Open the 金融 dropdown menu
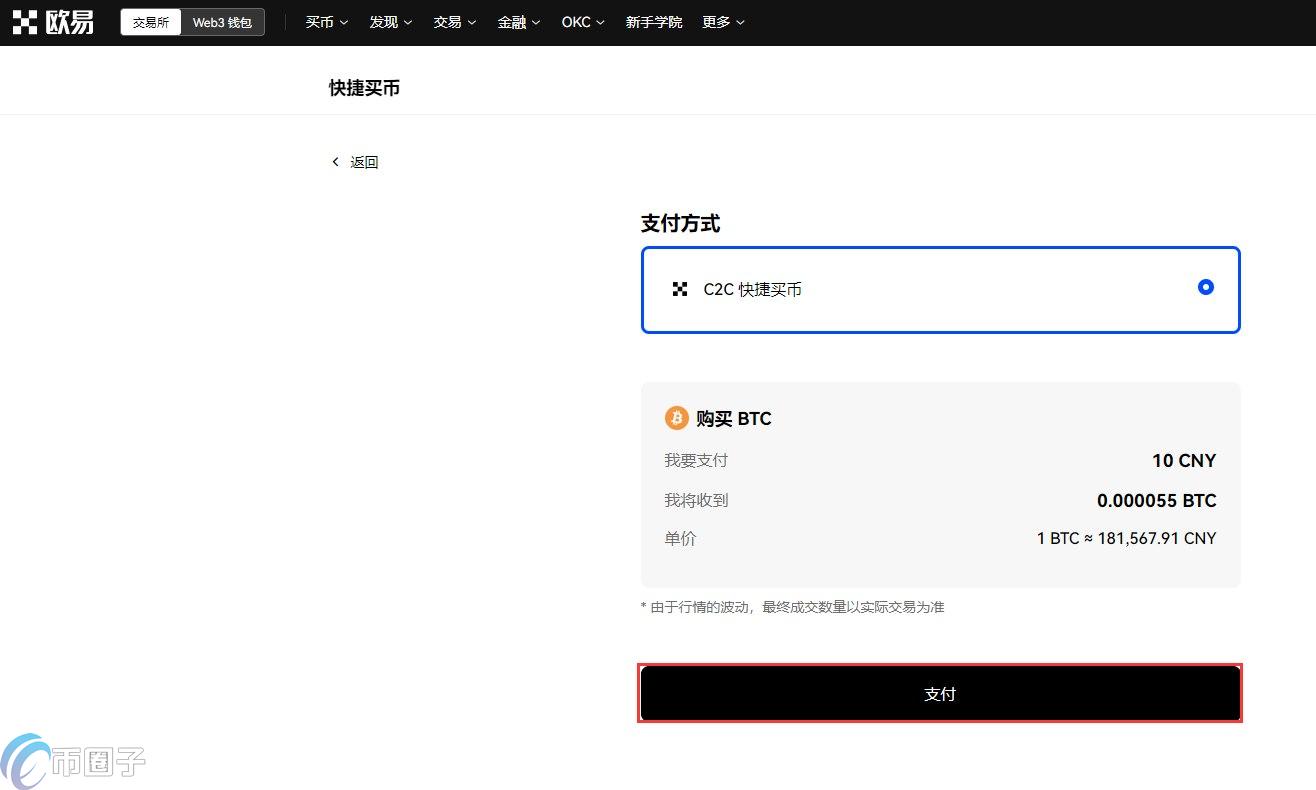Screen dimensions: 1316x790 point(519,22)
